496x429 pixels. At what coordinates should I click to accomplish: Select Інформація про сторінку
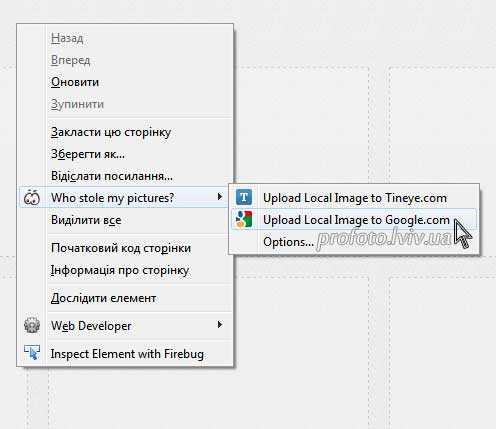120,270
